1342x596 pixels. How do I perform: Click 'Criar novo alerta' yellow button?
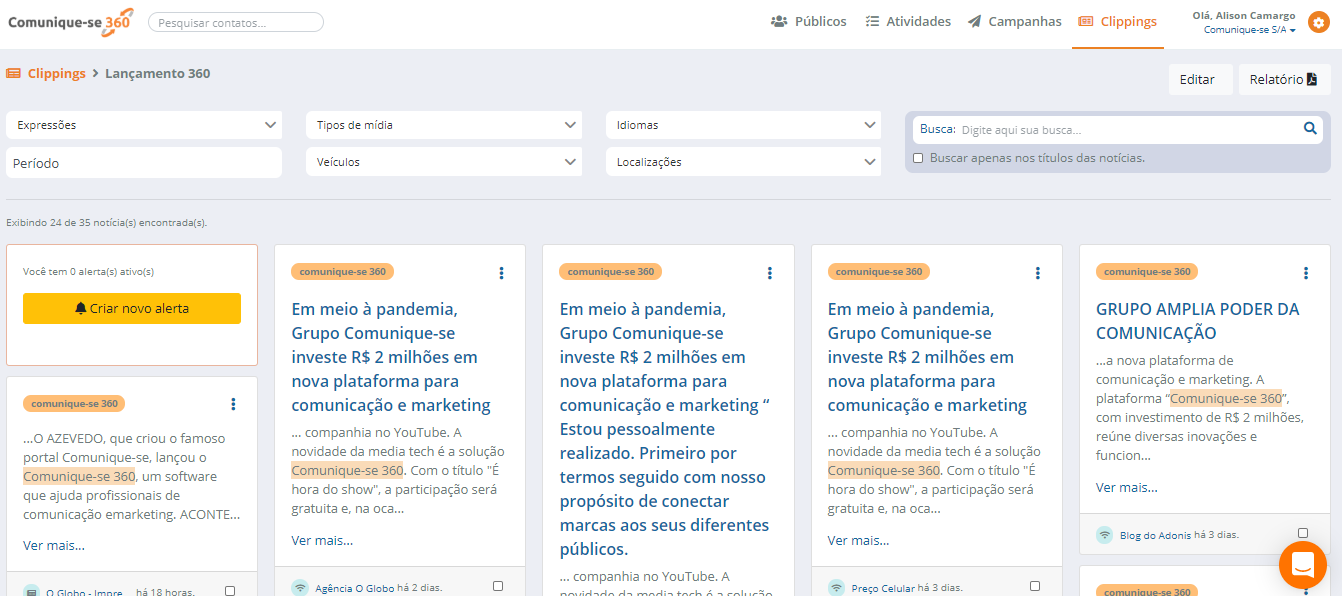tap(132, 308)
